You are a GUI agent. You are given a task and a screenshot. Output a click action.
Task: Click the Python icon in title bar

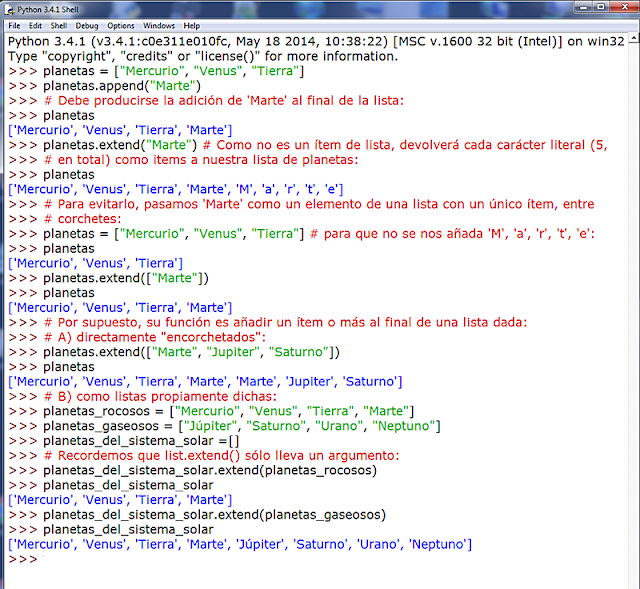(x=9, y=10)
